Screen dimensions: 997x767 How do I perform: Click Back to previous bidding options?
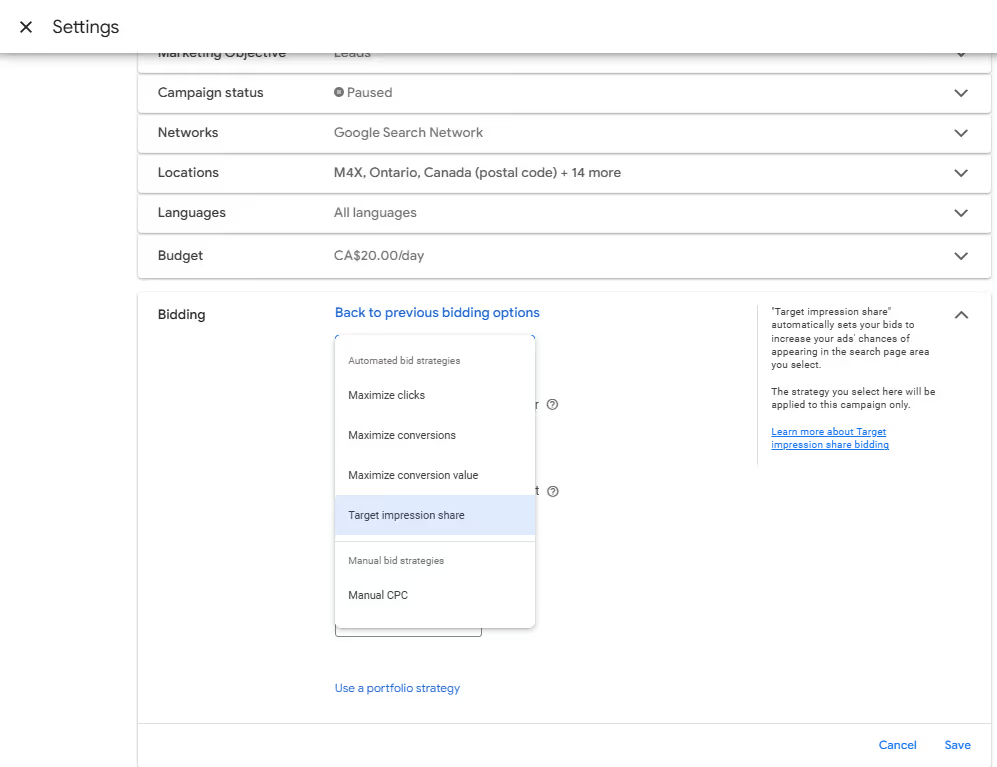(437, 313)
